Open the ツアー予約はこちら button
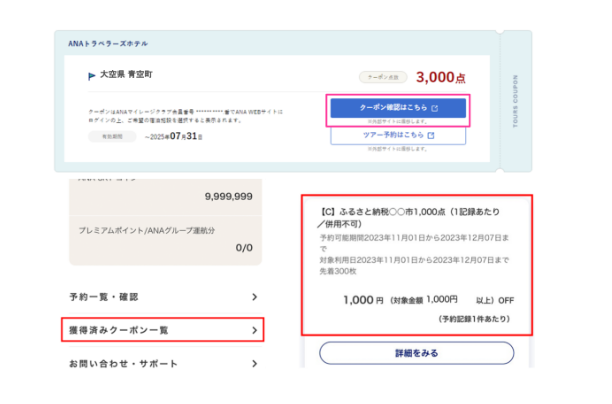Viewport: 612px width, 404px height. point(397,134)
